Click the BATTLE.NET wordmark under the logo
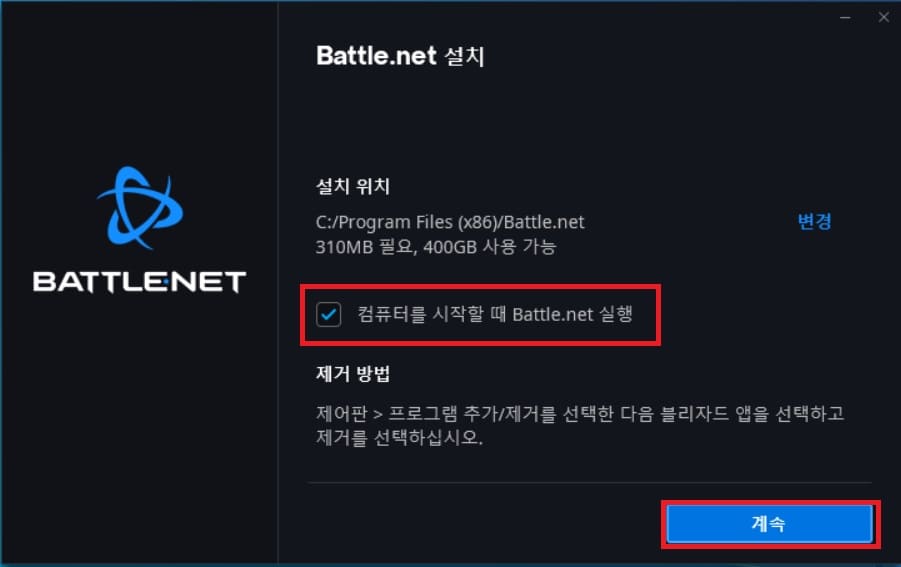 click(x=140, y=282)
